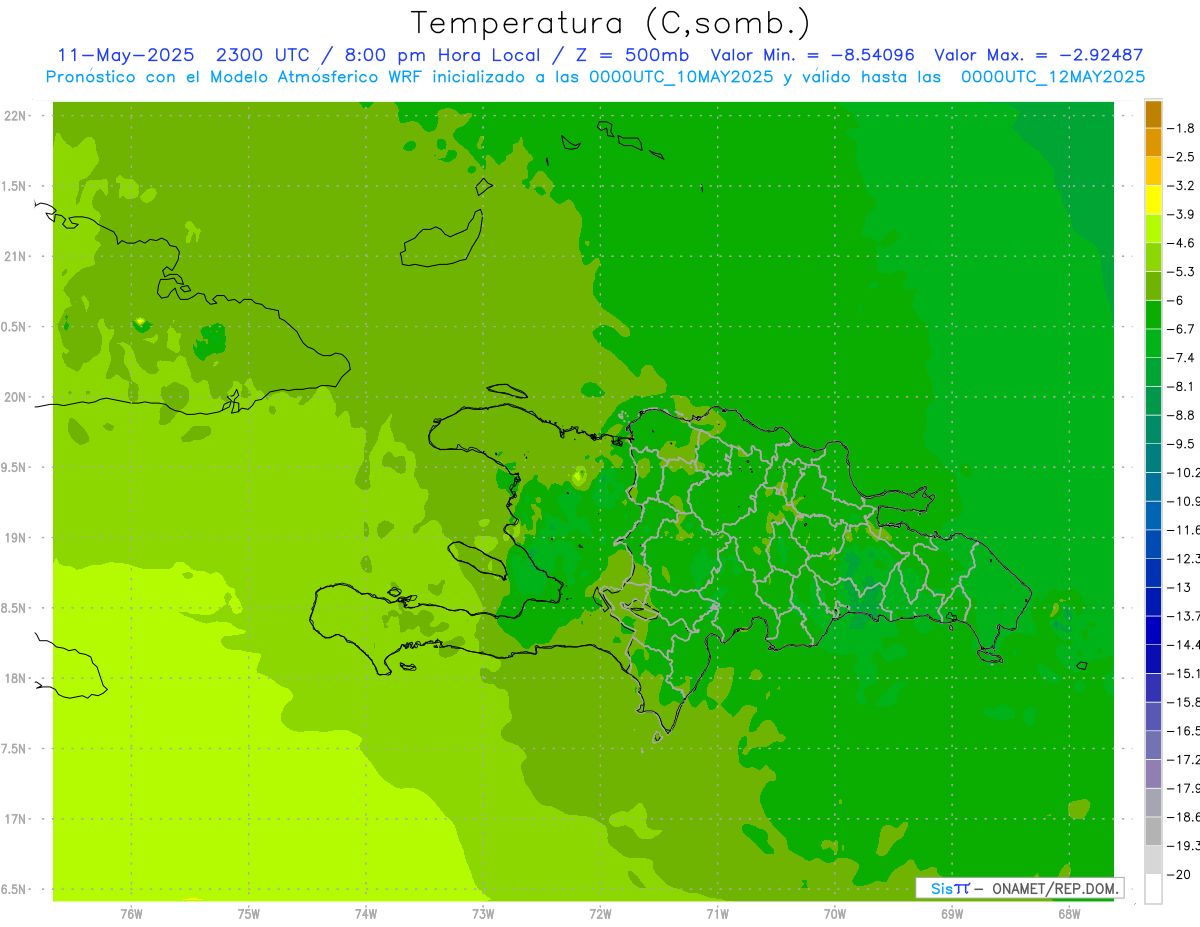Click the -9.5 colorbar label
Image resolution: width=1200 pixels, height=927 pixels.
pyautogui.click(x=1182, y=443)
